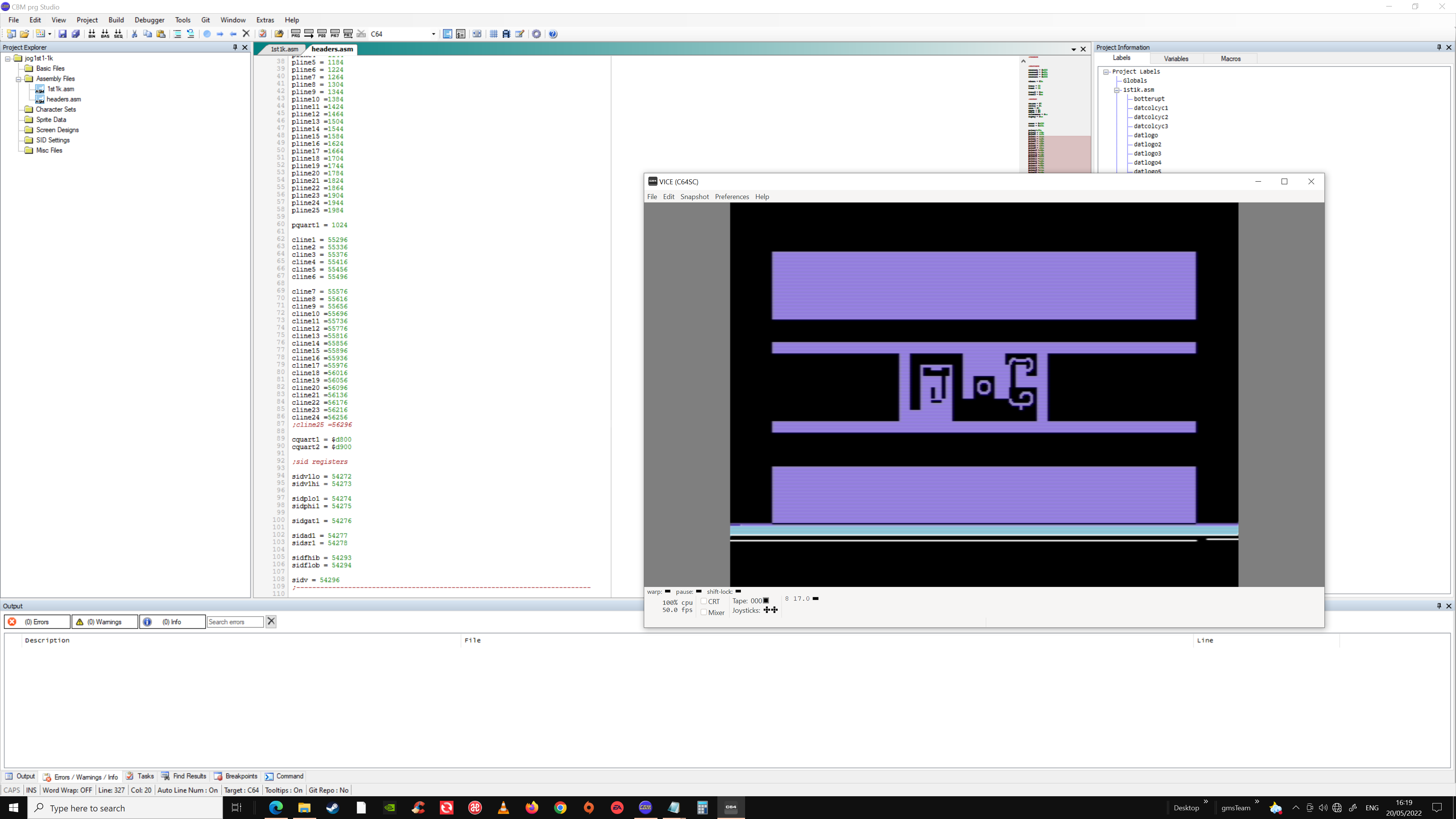Switch to the 1st1k.asm editor tab

284,49
